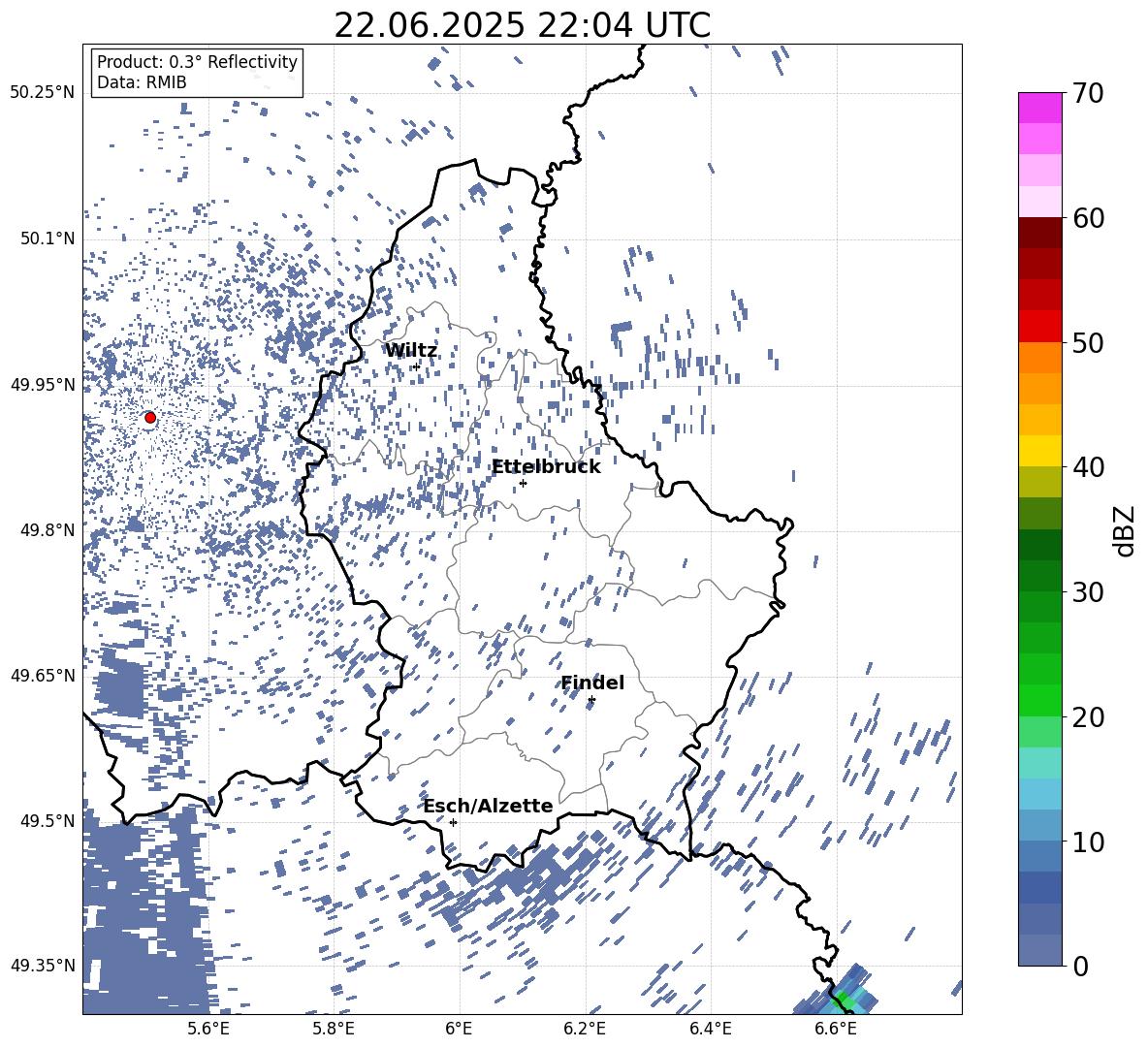Click the Esch/Alzette city label
The width and height of the screenshot is (1148, 1048).
point(489,806)
